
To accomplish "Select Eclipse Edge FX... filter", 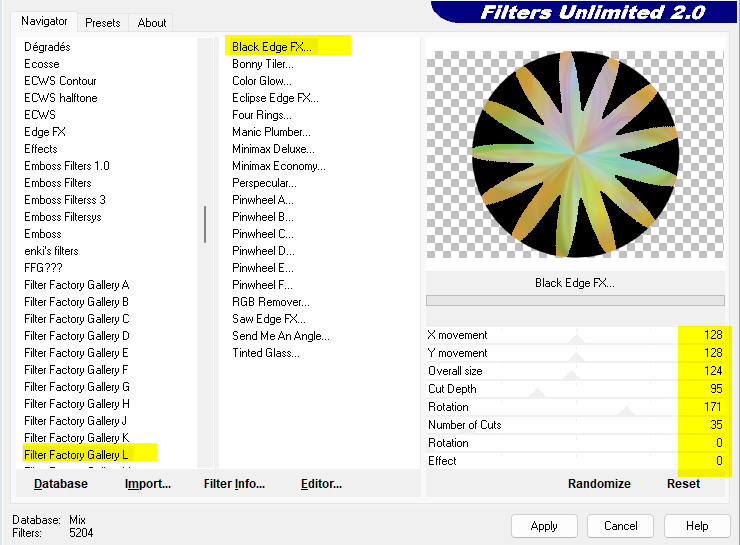I will [275, 98].
